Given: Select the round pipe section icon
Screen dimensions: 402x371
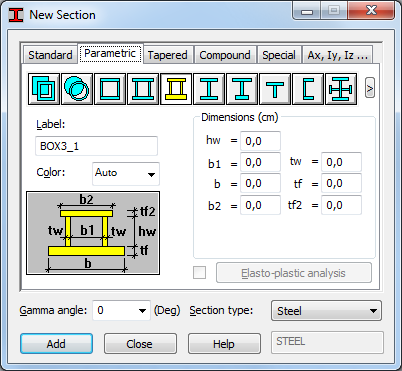Looking at the screenshot, I should point(77,89).
